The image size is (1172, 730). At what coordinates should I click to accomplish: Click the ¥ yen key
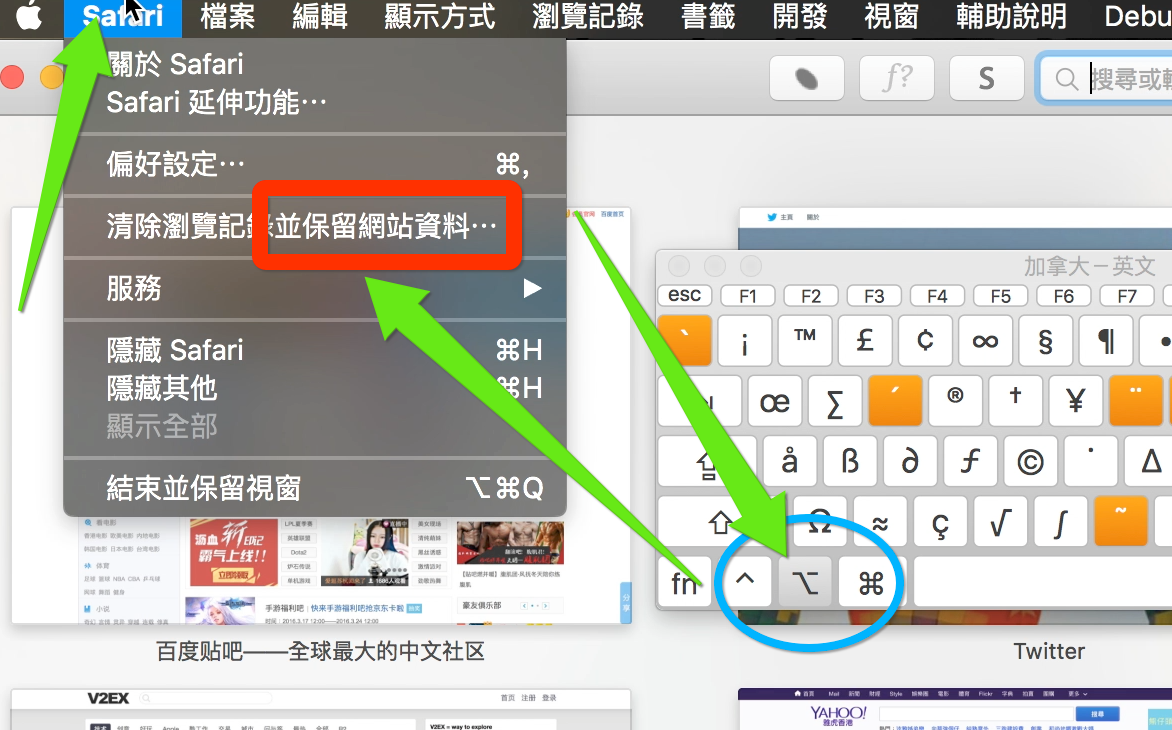click(1076, 401)
